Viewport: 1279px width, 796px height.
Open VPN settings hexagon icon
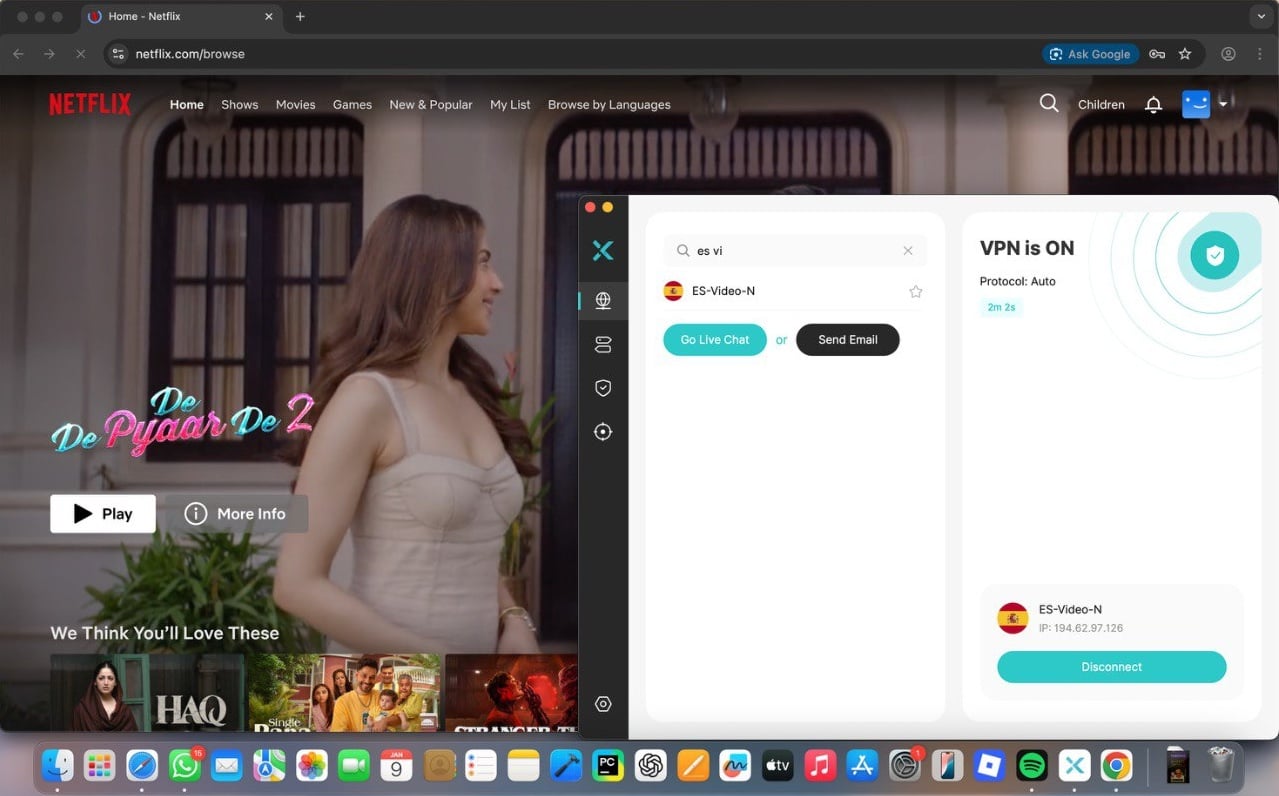[x=603, y=704]
